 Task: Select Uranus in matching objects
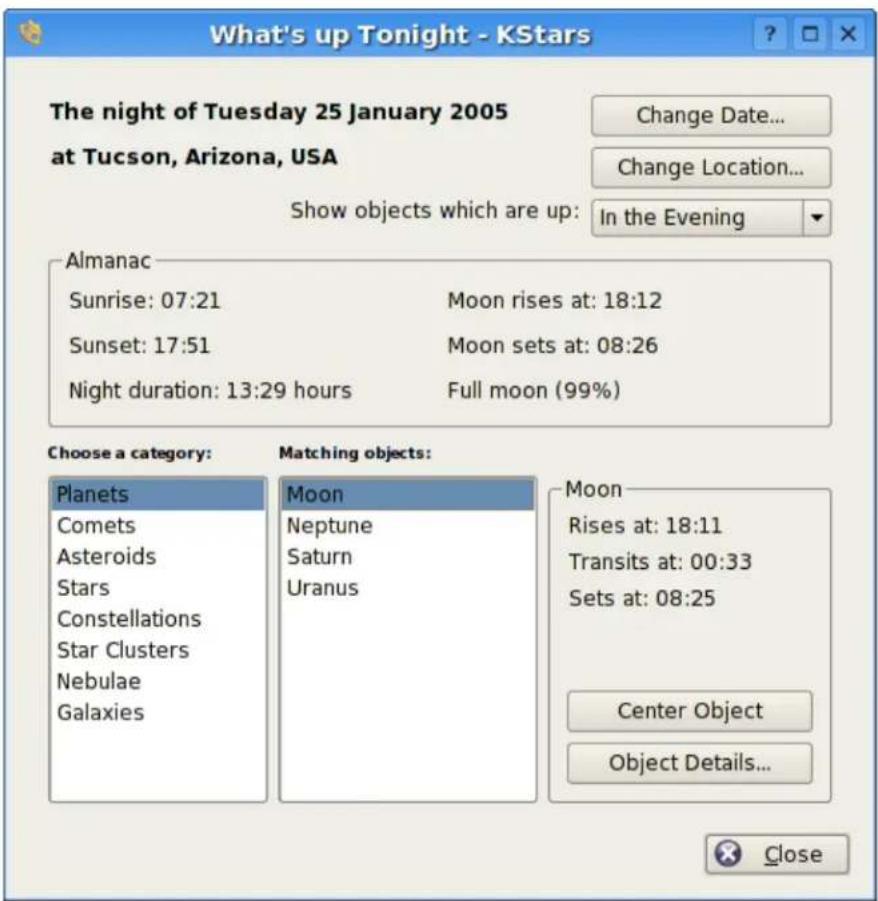408,588
